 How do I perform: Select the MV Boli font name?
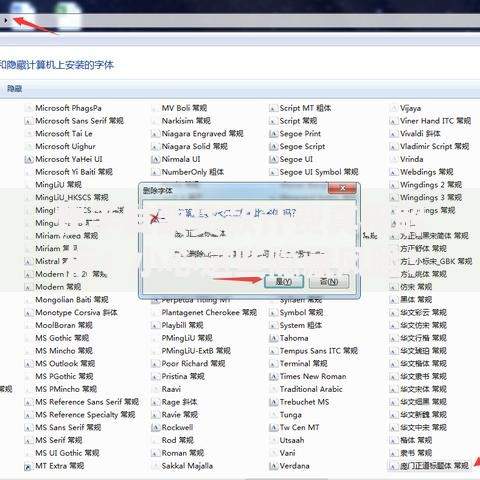[184, 108]
